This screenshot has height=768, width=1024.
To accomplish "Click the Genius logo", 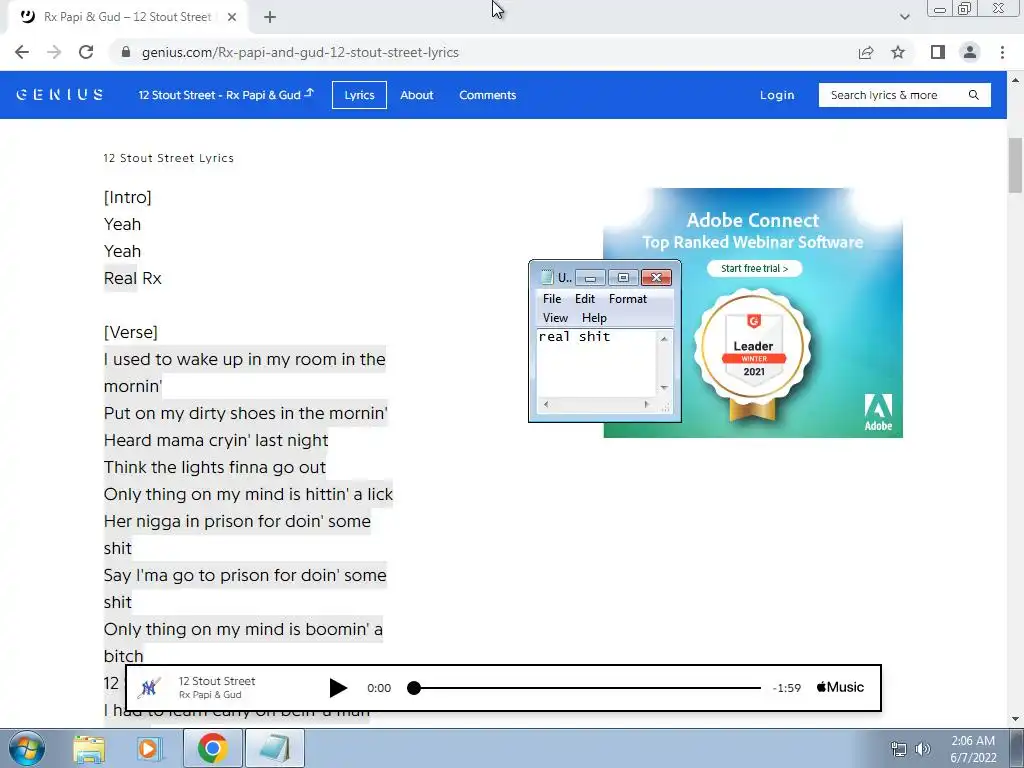I will click(x=59, y=95).
